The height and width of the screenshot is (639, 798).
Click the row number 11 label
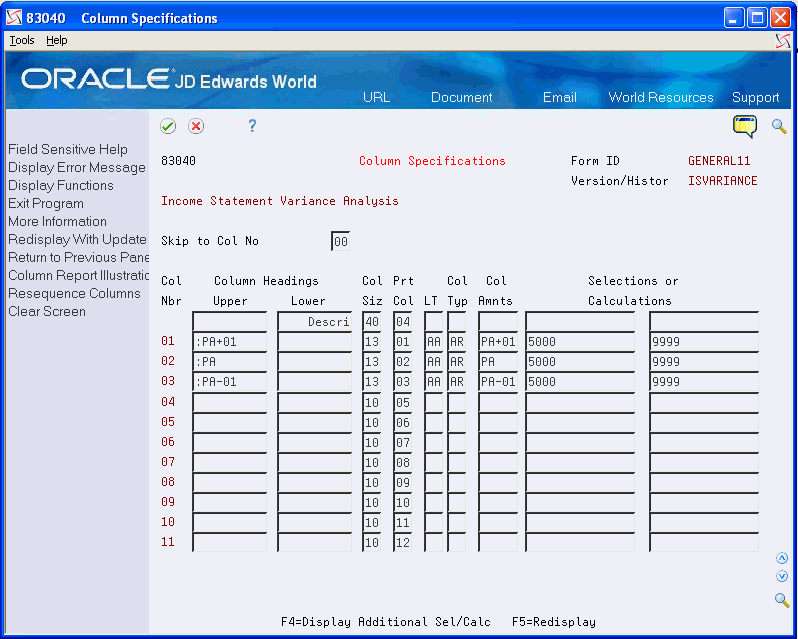(168, 542)
